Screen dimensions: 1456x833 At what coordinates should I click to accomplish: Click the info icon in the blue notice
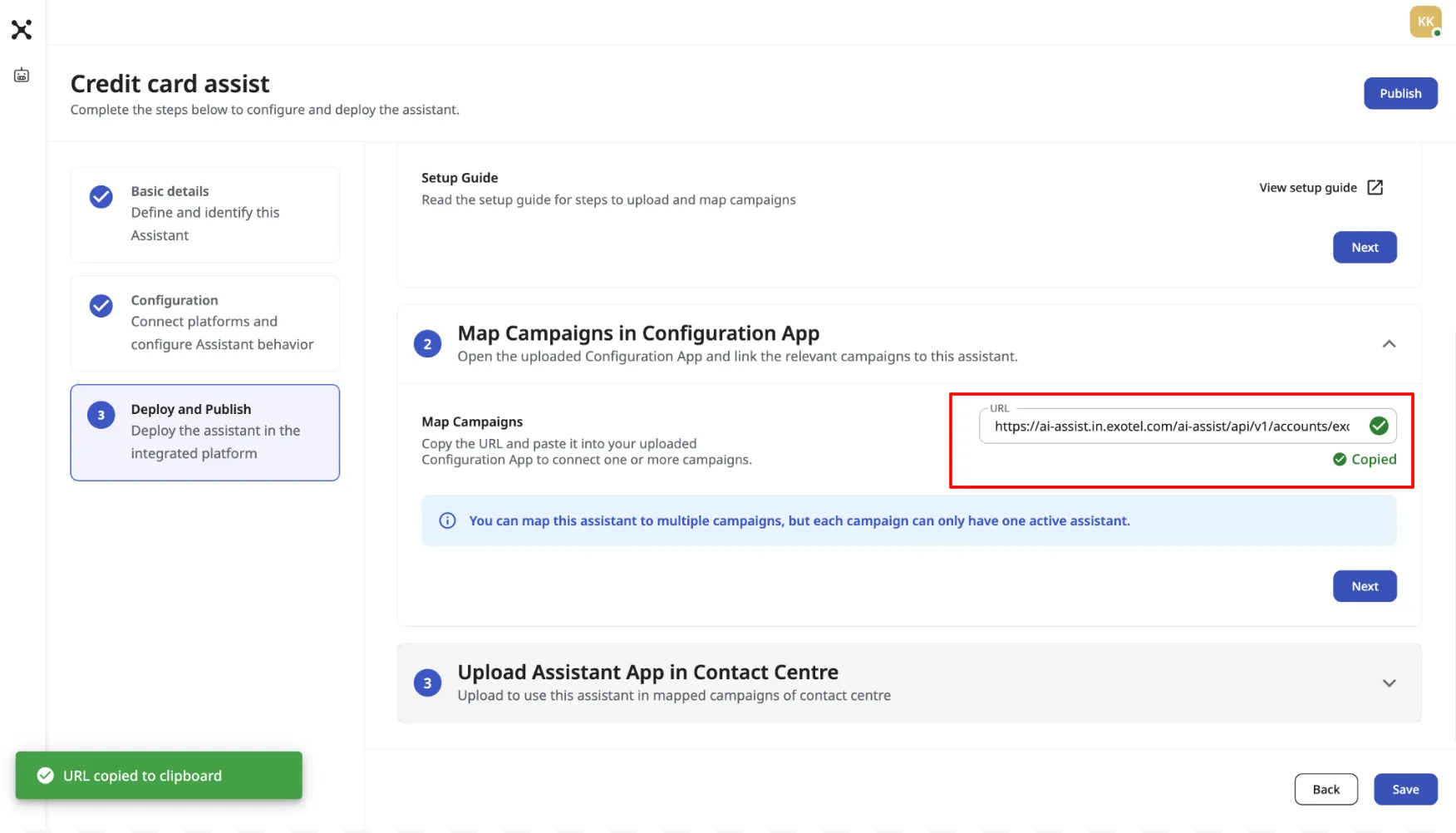click(447, 520)
